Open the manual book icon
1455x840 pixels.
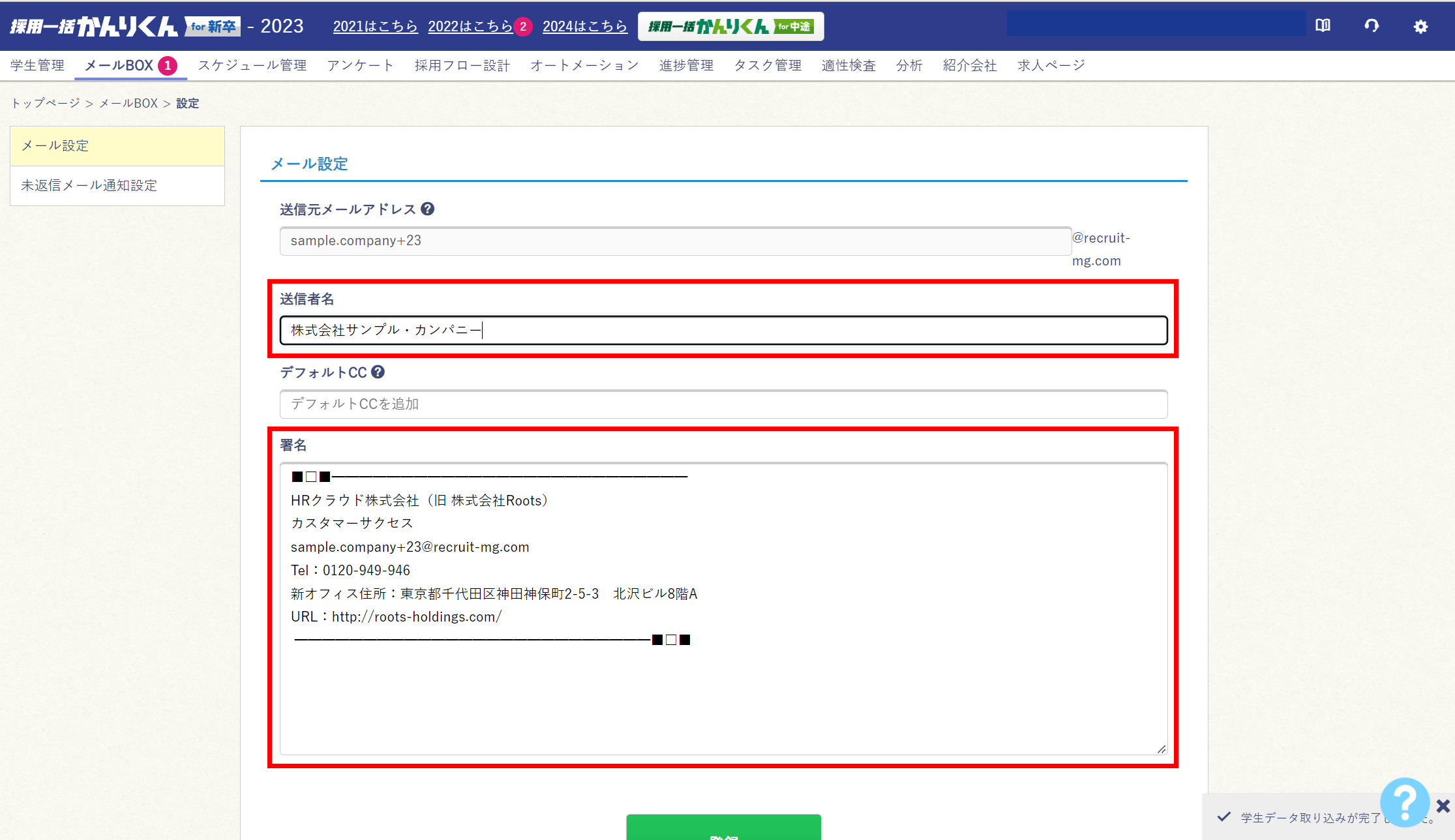(x=1323, y=26)
